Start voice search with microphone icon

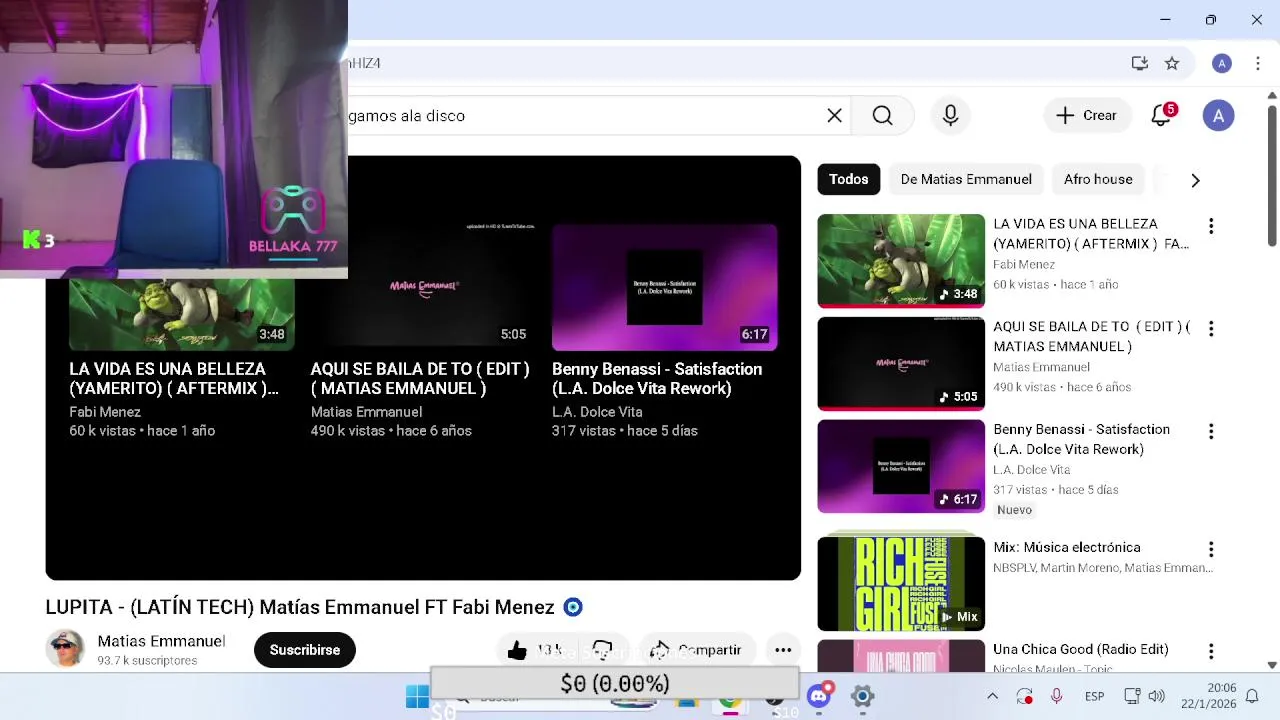click(x=950, y=116)
